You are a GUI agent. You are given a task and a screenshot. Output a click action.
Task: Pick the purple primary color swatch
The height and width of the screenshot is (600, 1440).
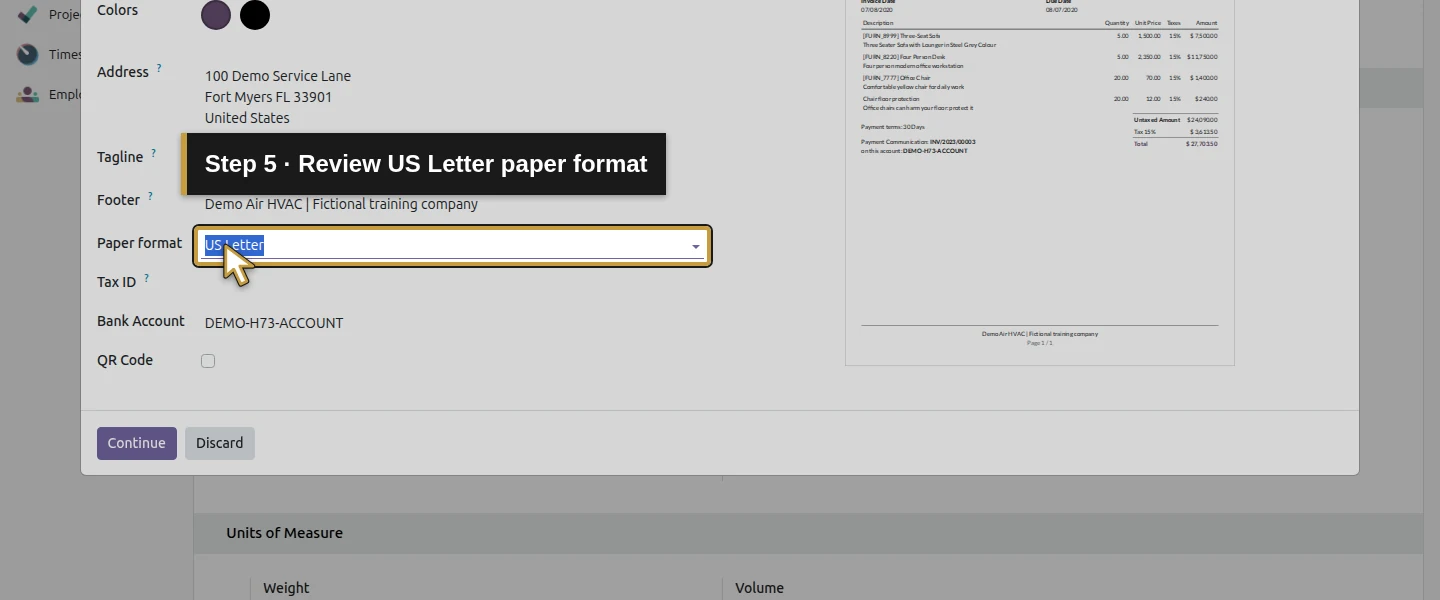tap(216, 14)
